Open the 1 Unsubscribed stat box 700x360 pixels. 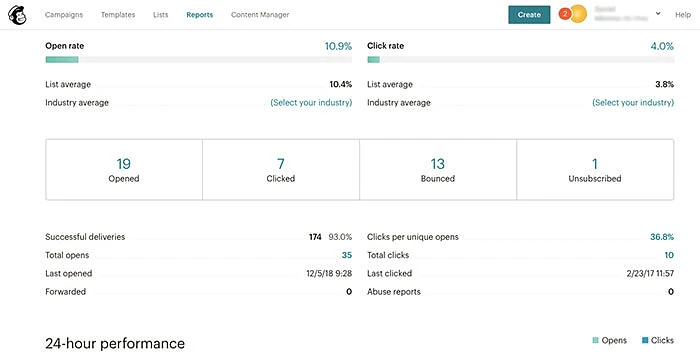595,170
